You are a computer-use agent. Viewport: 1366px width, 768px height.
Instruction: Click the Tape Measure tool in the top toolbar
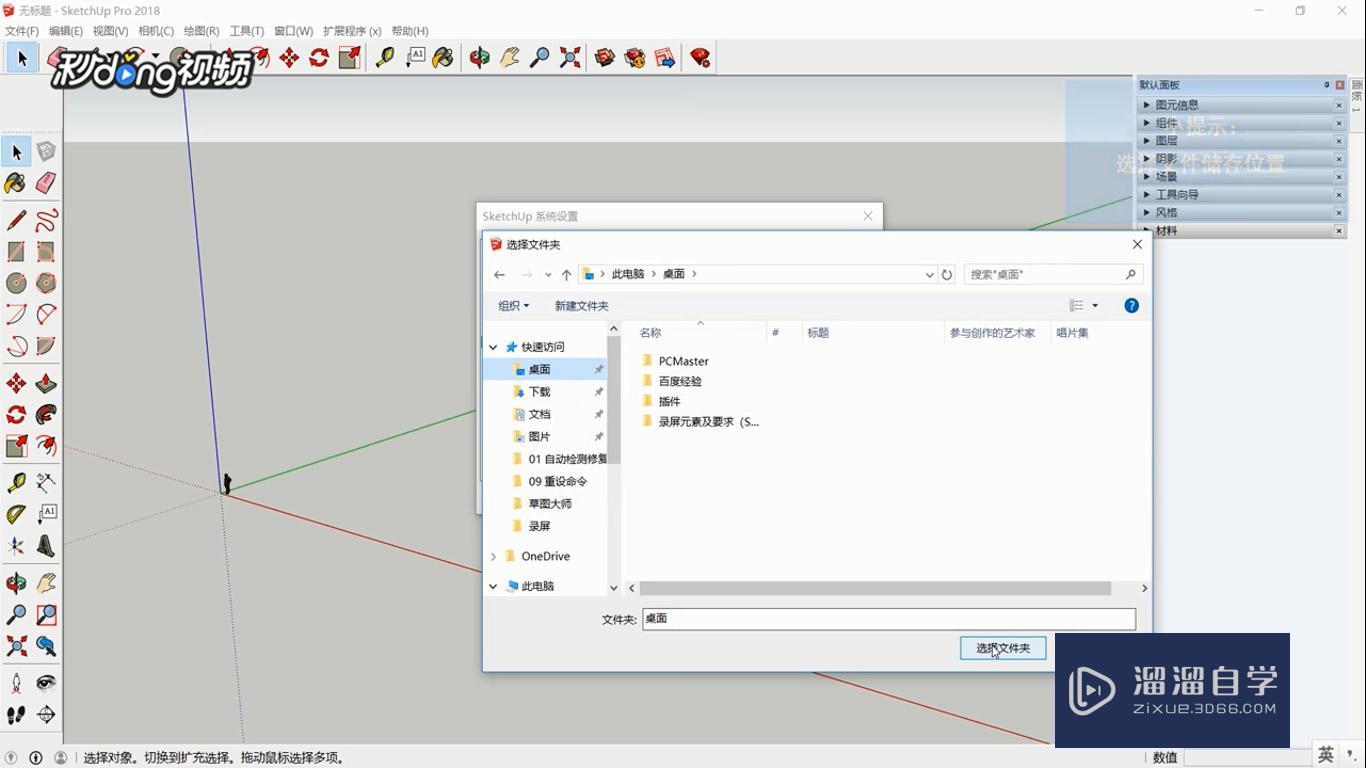pyautogui.click(x=385, y=58)
